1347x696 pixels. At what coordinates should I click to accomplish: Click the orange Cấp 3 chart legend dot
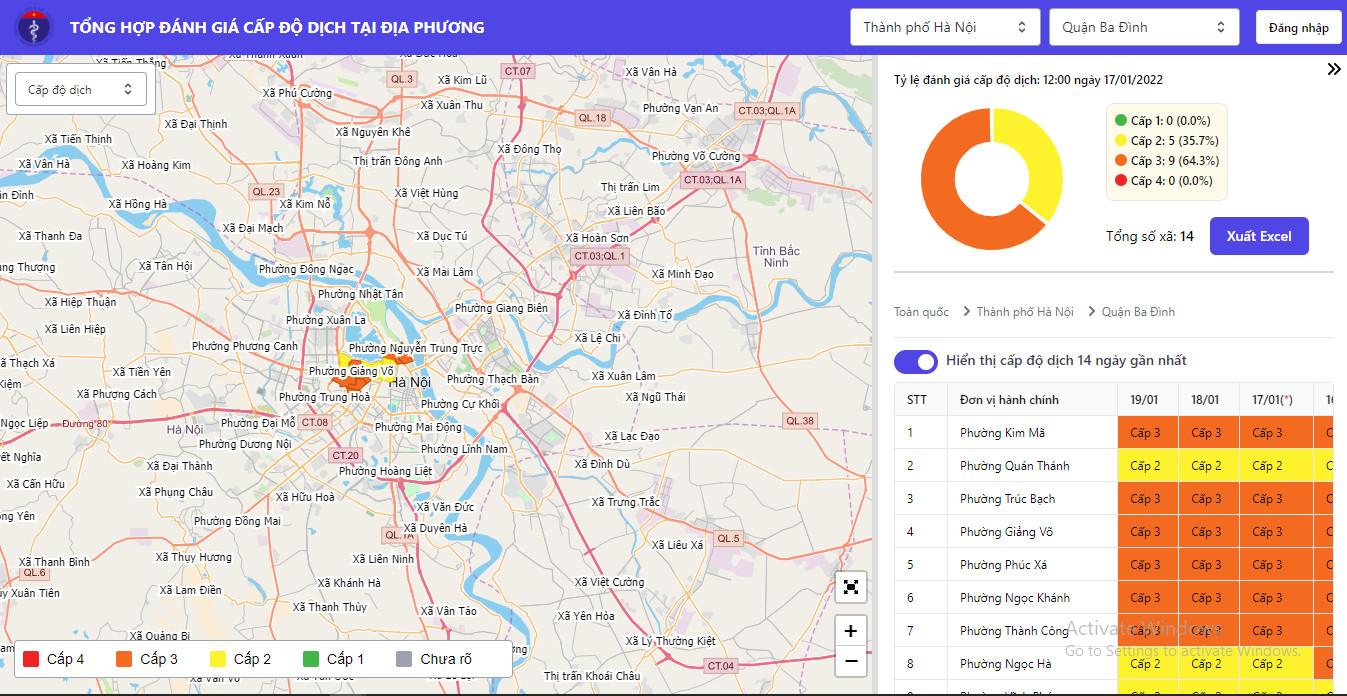tap(1121, 161)
